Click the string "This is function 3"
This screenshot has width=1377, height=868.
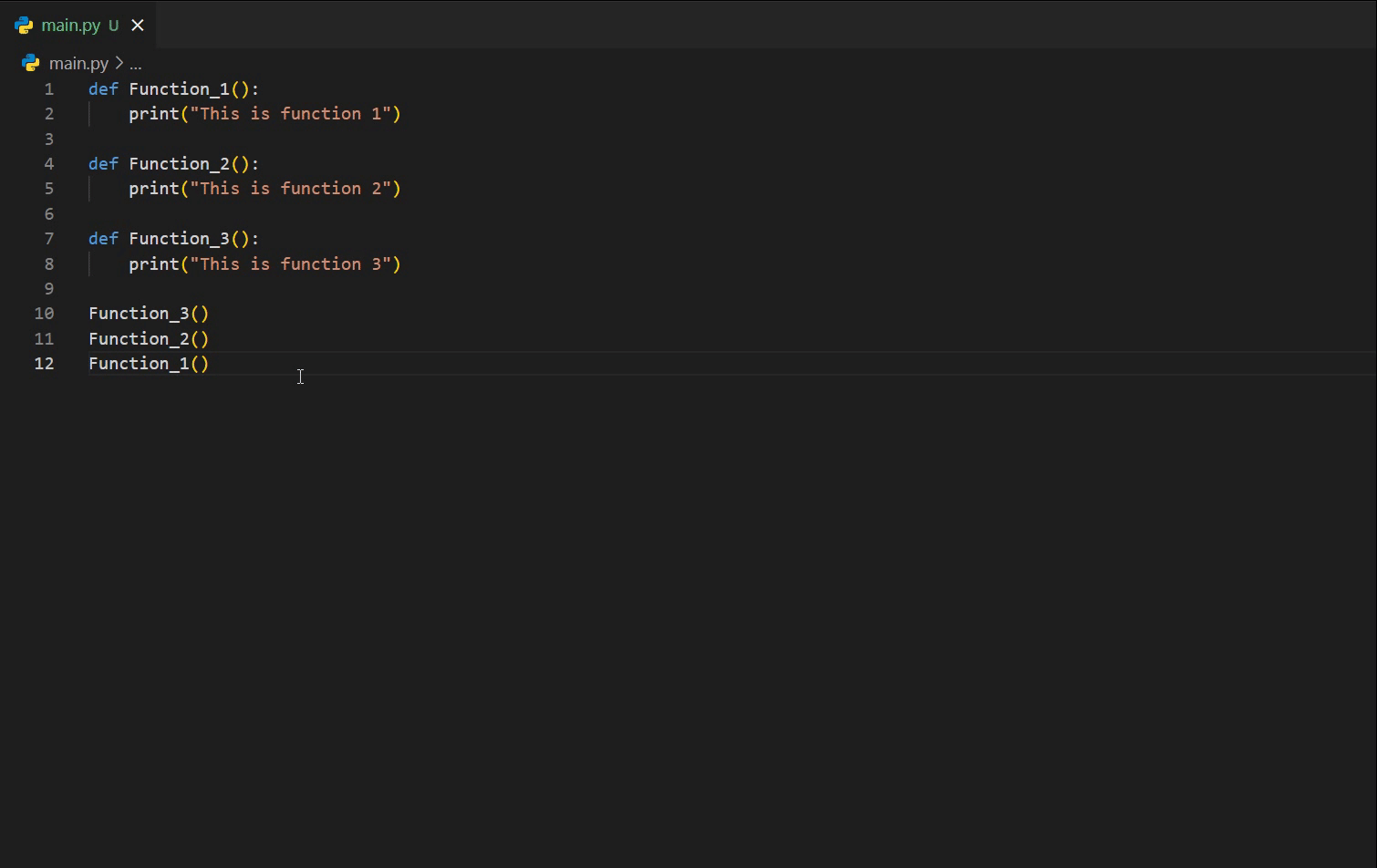coord(290,264)
